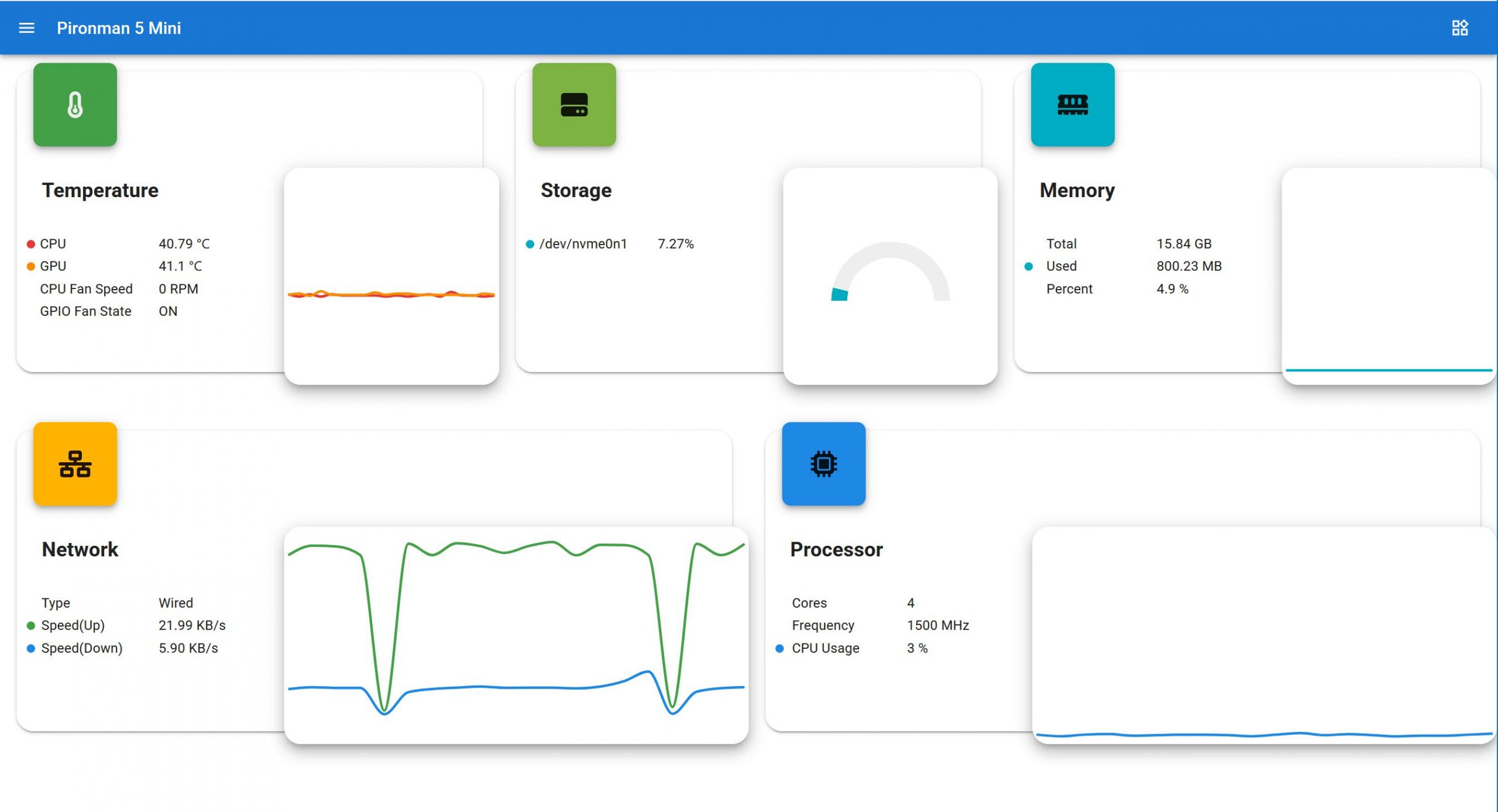The image size is (1498, 812).
Task: Toggle the GPU temperature legend dot
Action: (x=31, y=267)
